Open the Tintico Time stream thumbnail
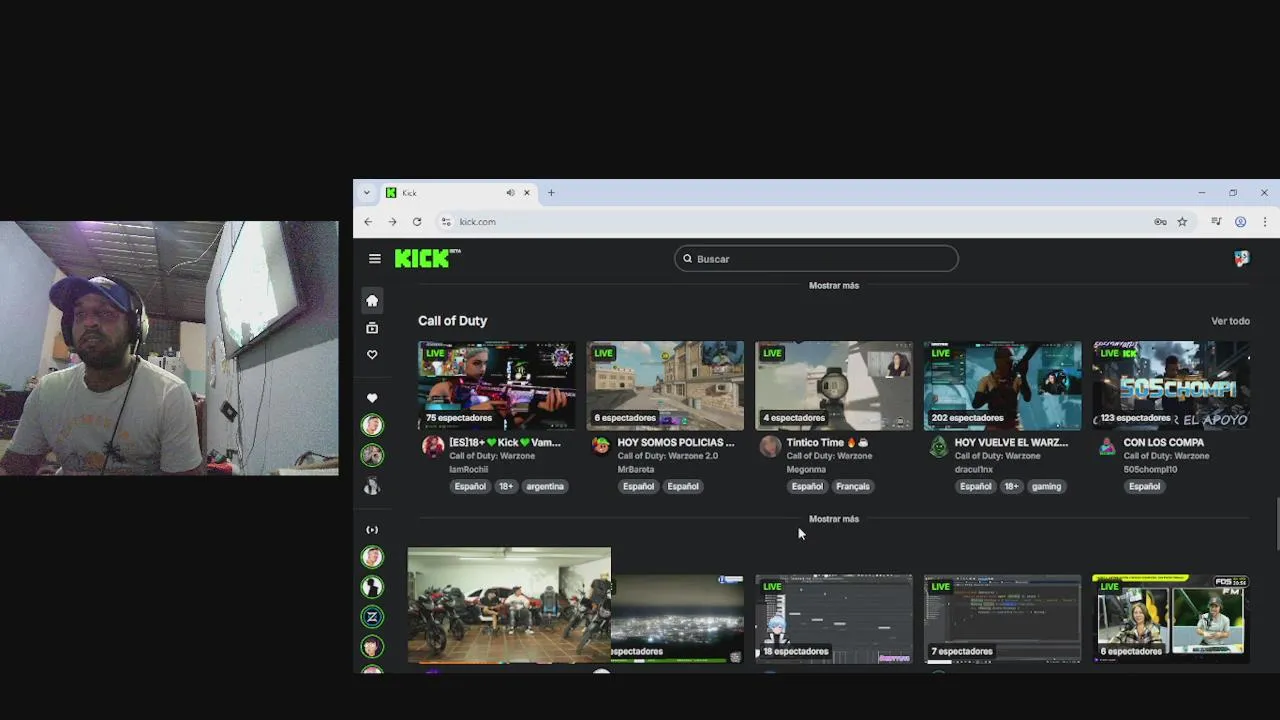This screenshot has height=720, width=1280. point(834,386)
